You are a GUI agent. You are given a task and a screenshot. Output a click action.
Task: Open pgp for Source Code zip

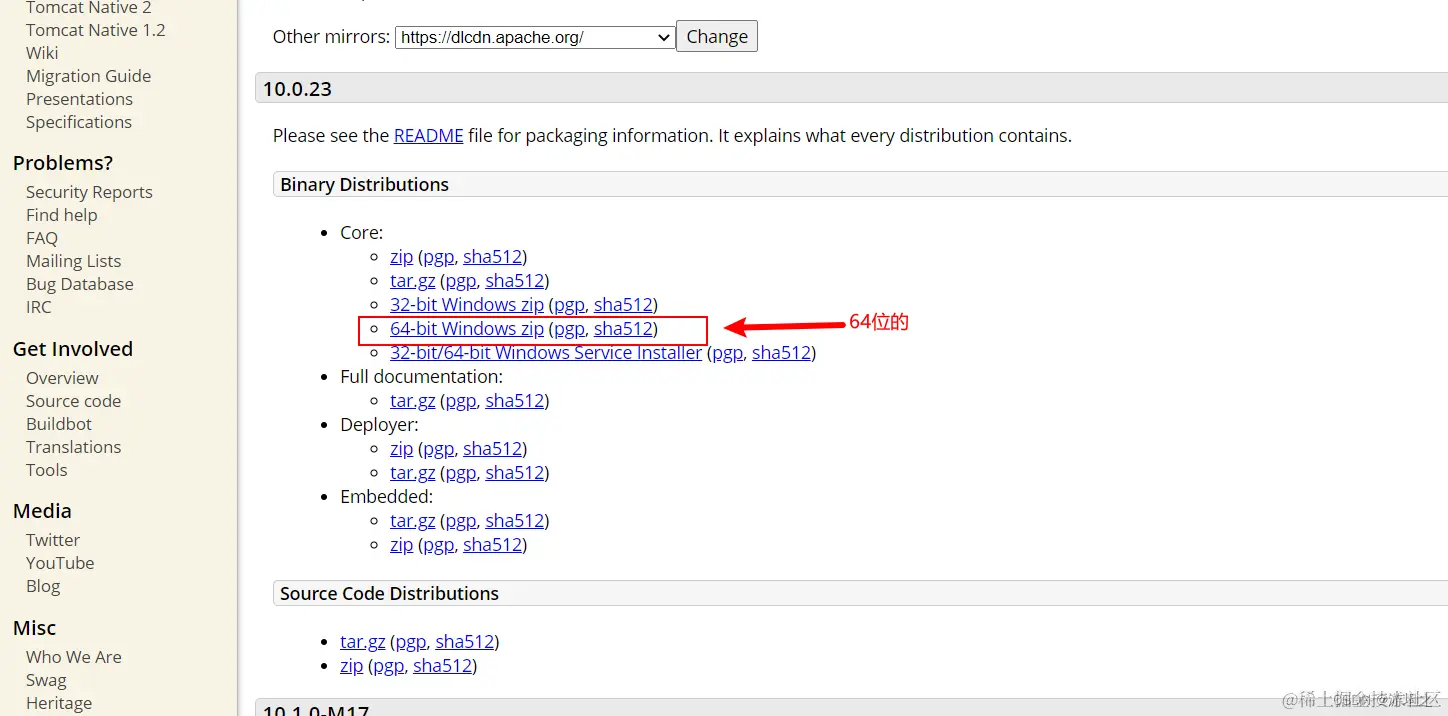pyautogui.click(x=388, y=665)
